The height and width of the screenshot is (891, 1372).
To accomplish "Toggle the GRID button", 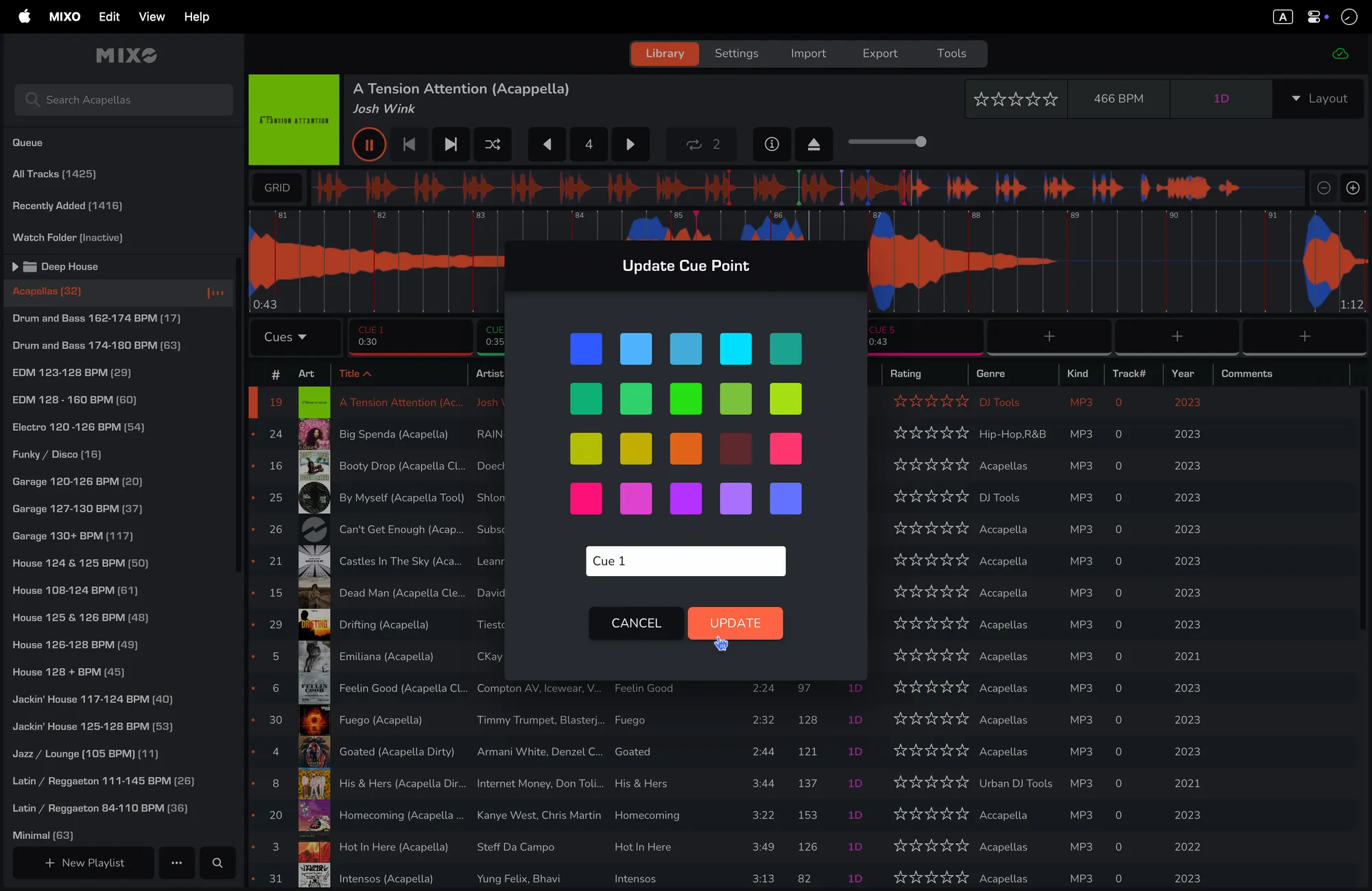I will point(277,188).
